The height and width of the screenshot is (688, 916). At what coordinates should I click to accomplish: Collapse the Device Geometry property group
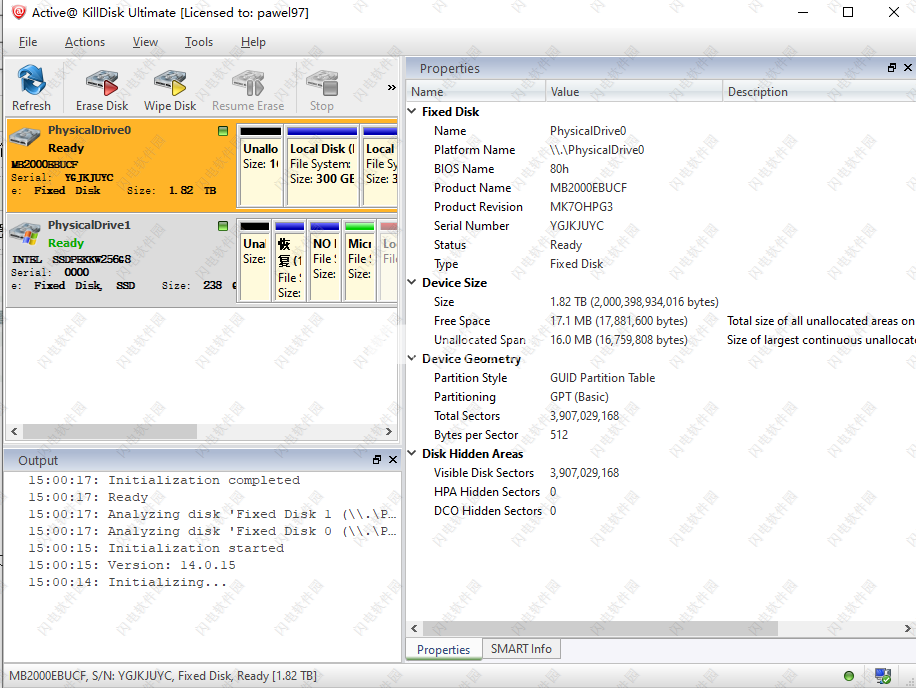pyautogui.click(x=412, y=358)
